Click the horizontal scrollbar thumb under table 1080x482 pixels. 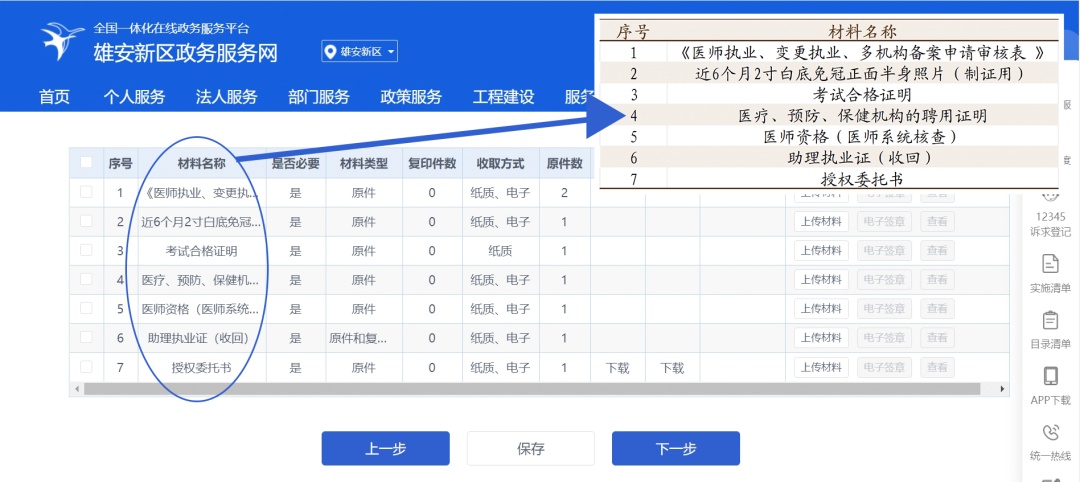coord(532,389)
